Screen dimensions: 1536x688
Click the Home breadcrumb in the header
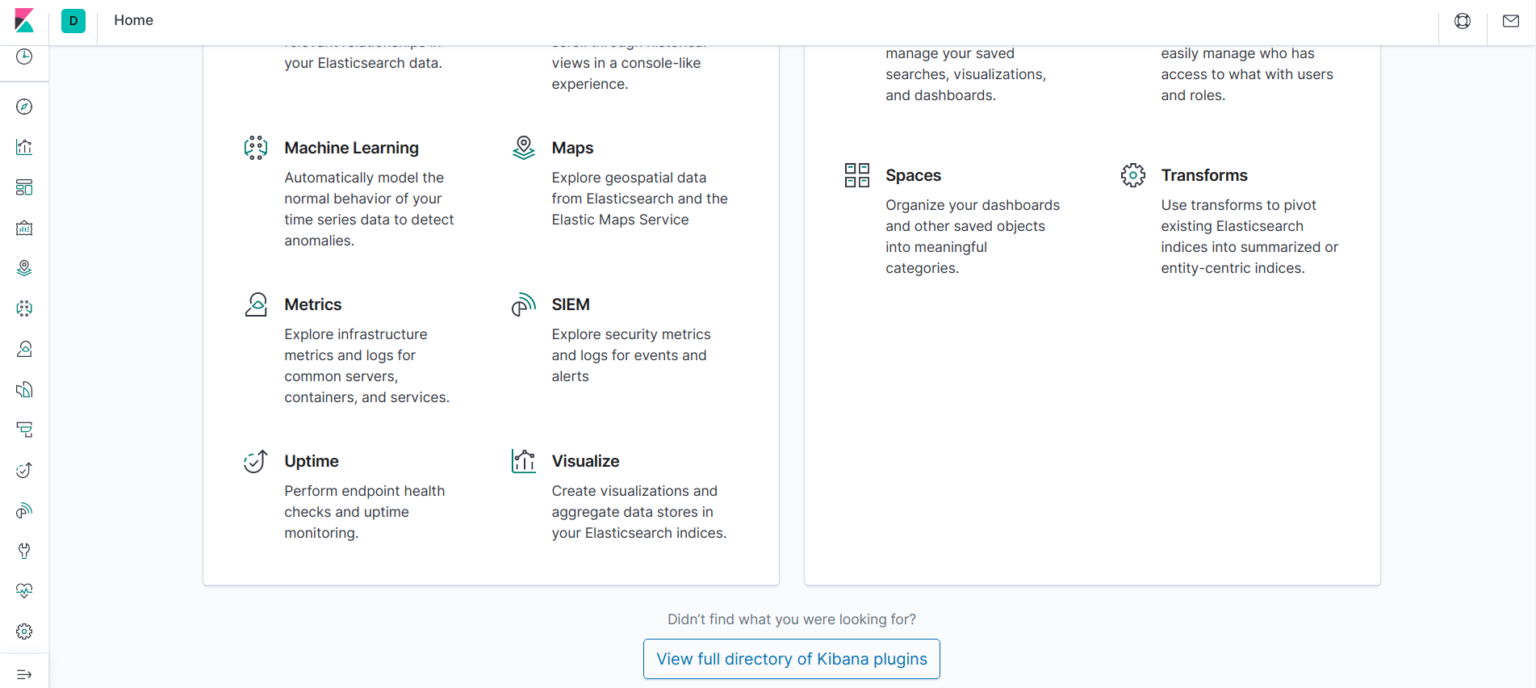133,20
